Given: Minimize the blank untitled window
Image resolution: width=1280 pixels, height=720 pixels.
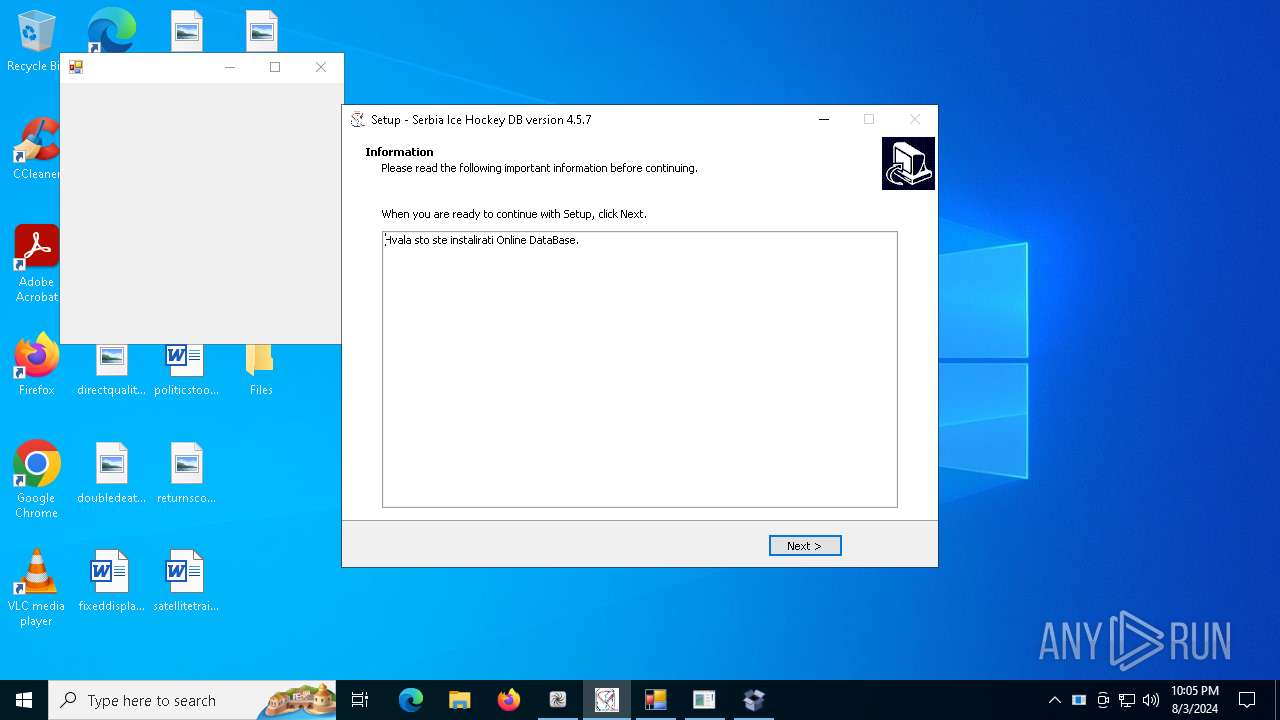Looking at the screenshot, I should [230, 67].
